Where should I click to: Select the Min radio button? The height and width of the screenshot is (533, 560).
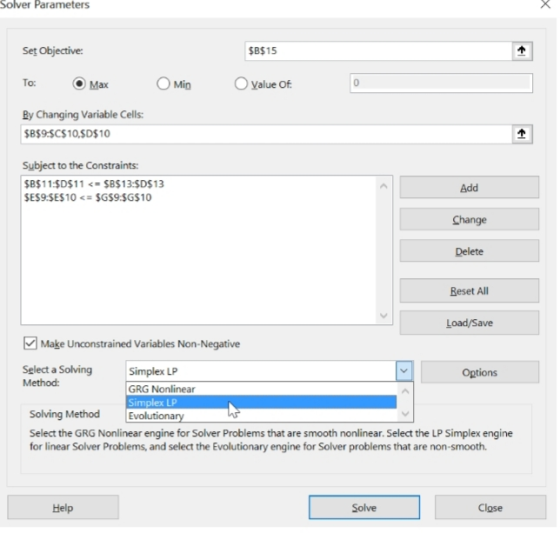163,84
